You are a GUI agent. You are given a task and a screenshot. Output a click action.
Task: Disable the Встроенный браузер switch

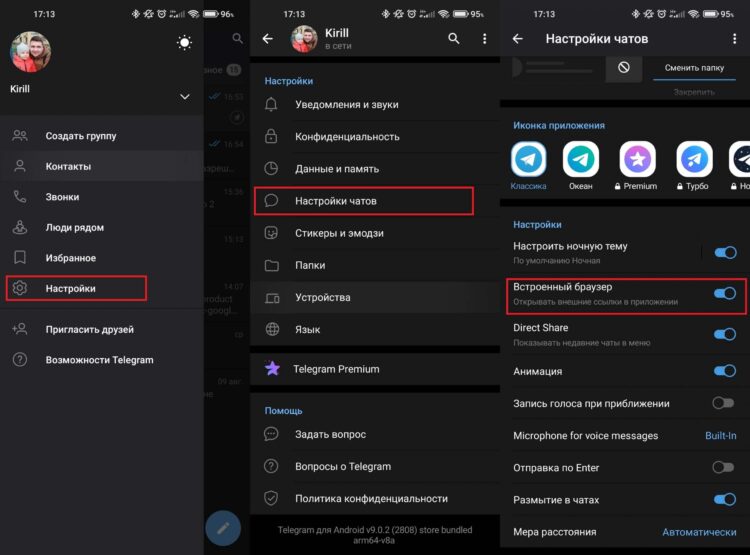[724, 293]
